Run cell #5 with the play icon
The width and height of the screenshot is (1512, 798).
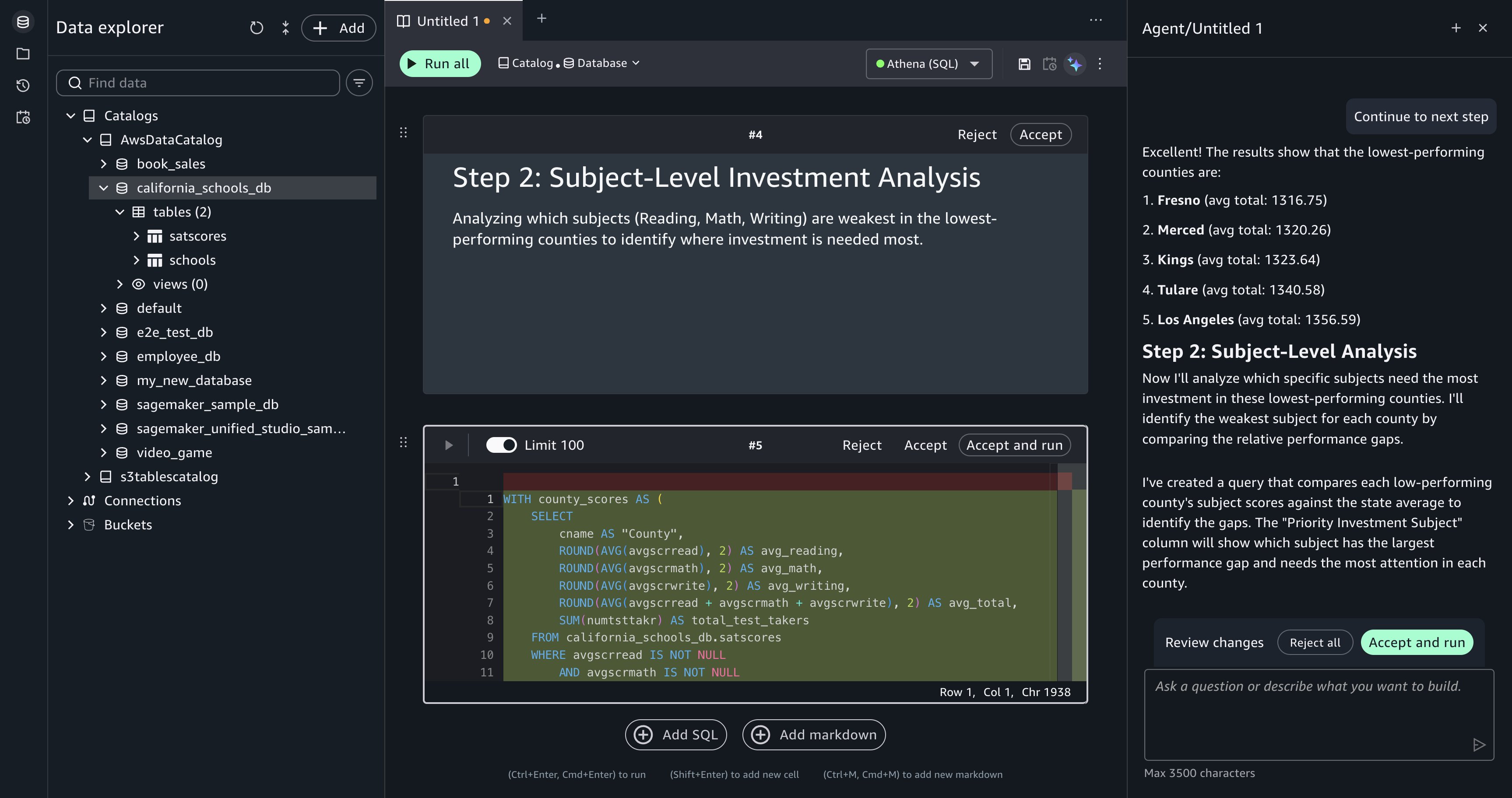448,445
